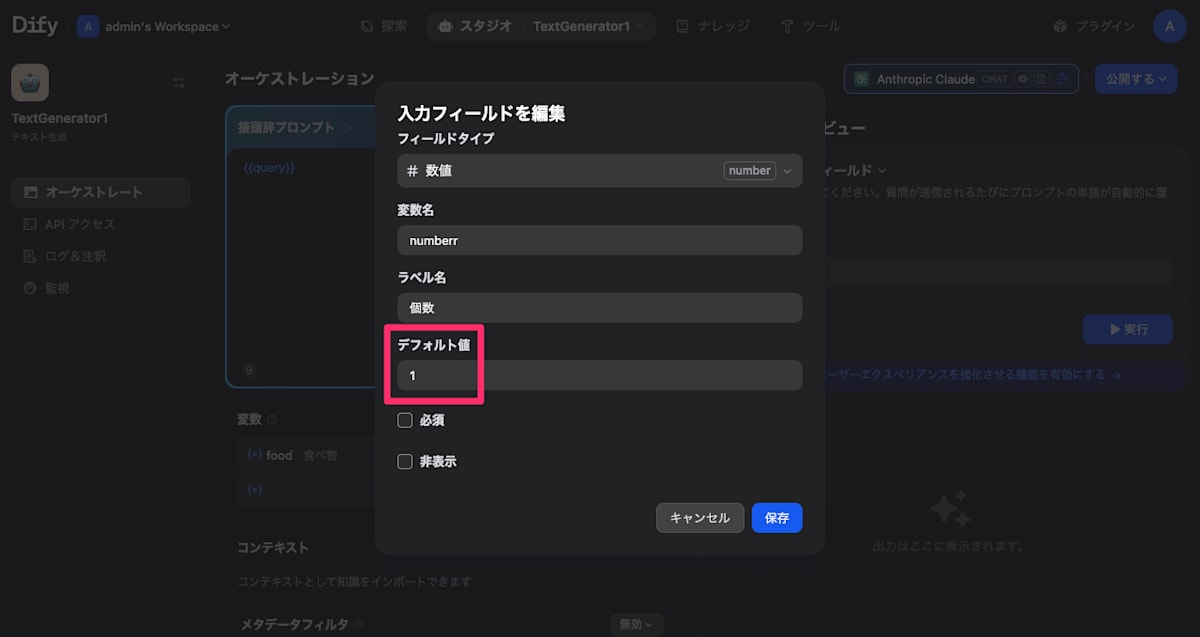Open the user account avatar menu
Screen dimensions: 1200x637
tap(1170, 26)
